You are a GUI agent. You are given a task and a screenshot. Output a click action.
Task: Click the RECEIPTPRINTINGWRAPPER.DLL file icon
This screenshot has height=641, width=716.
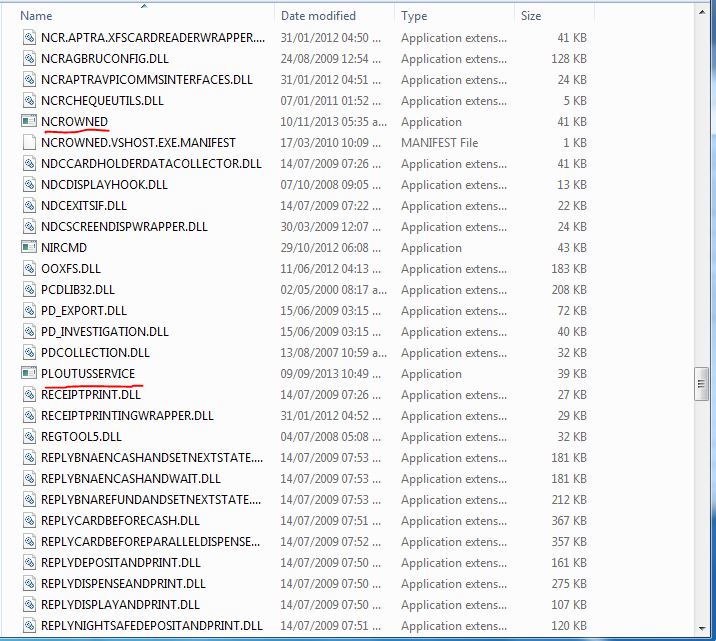pos(29,415)
